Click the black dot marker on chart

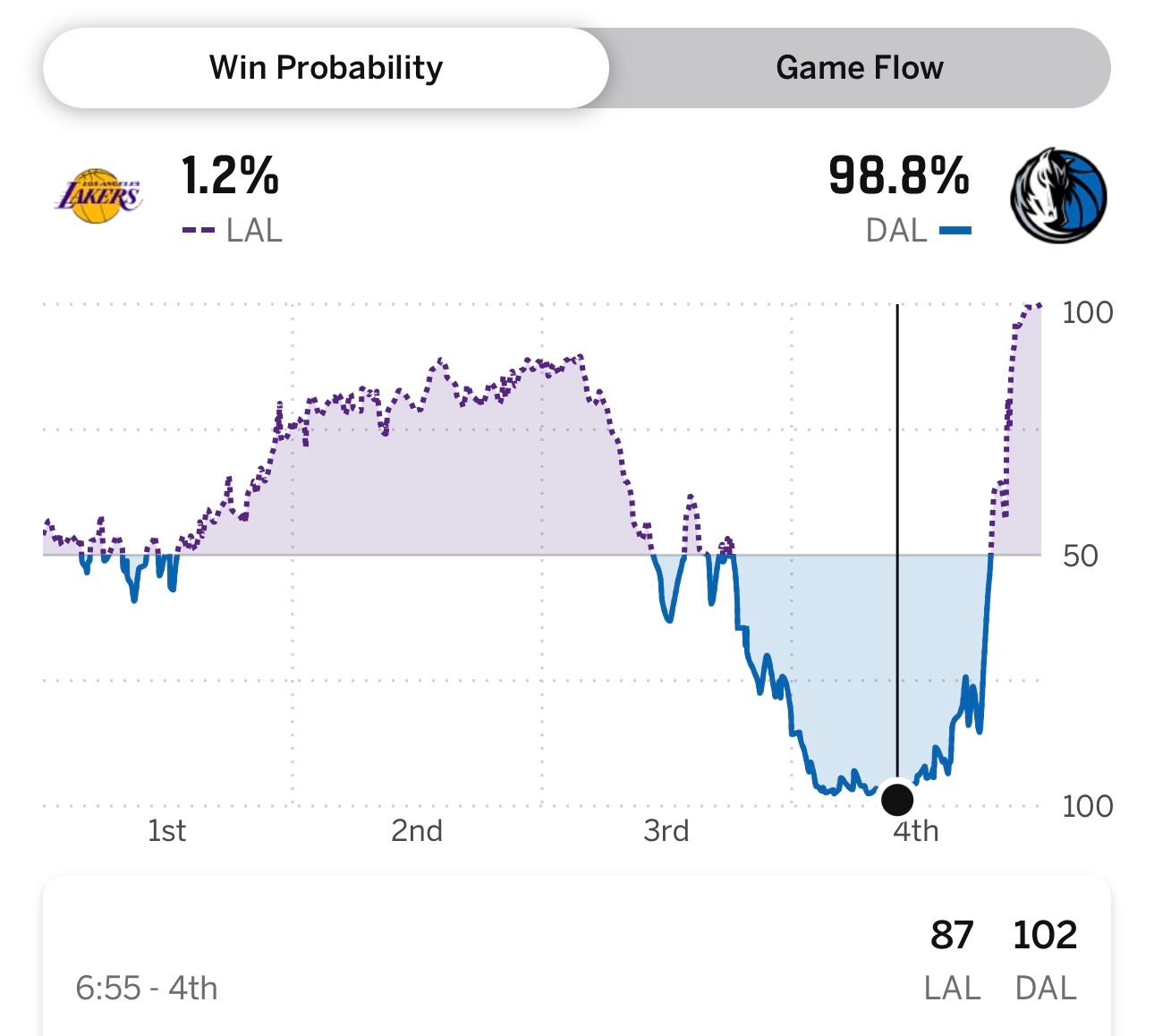click(897, 799)
